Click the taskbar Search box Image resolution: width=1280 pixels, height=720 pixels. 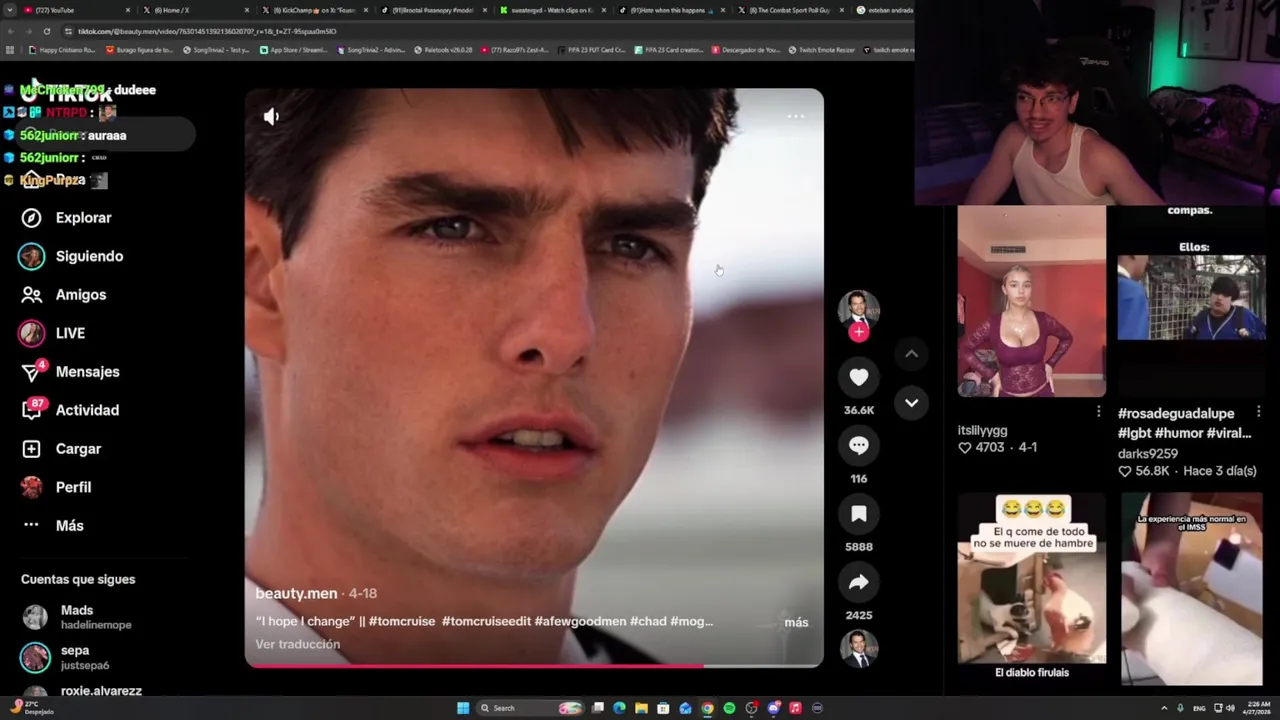pos(530,708)
